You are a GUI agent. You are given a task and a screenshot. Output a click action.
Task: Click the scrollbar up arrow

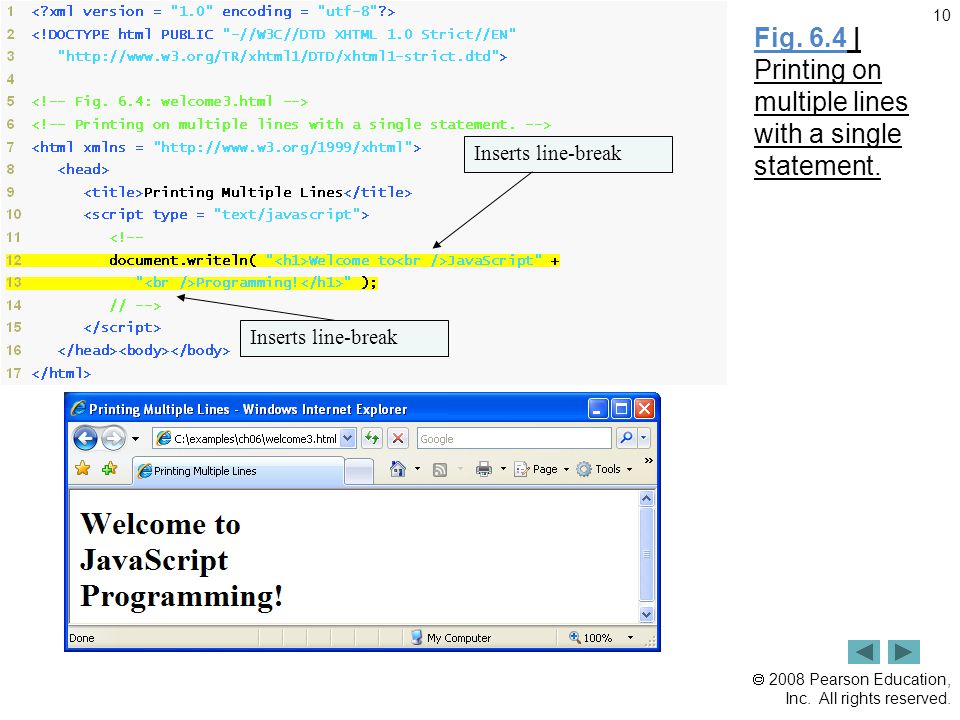click(x=647, y=499)
